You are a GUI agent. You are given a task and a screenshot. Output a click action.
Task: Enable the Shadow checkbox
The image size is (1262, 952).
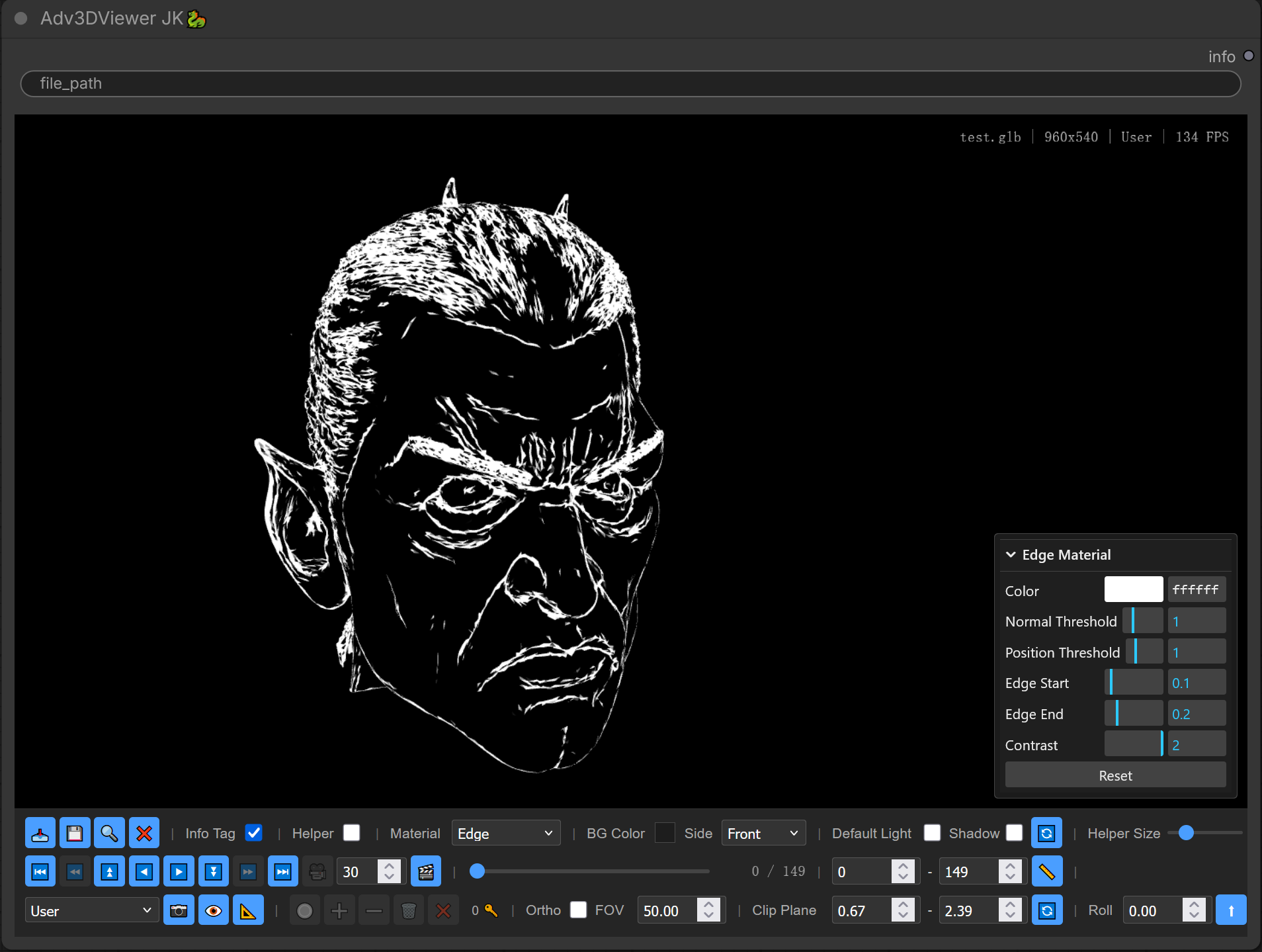(x=1015, y=833)
